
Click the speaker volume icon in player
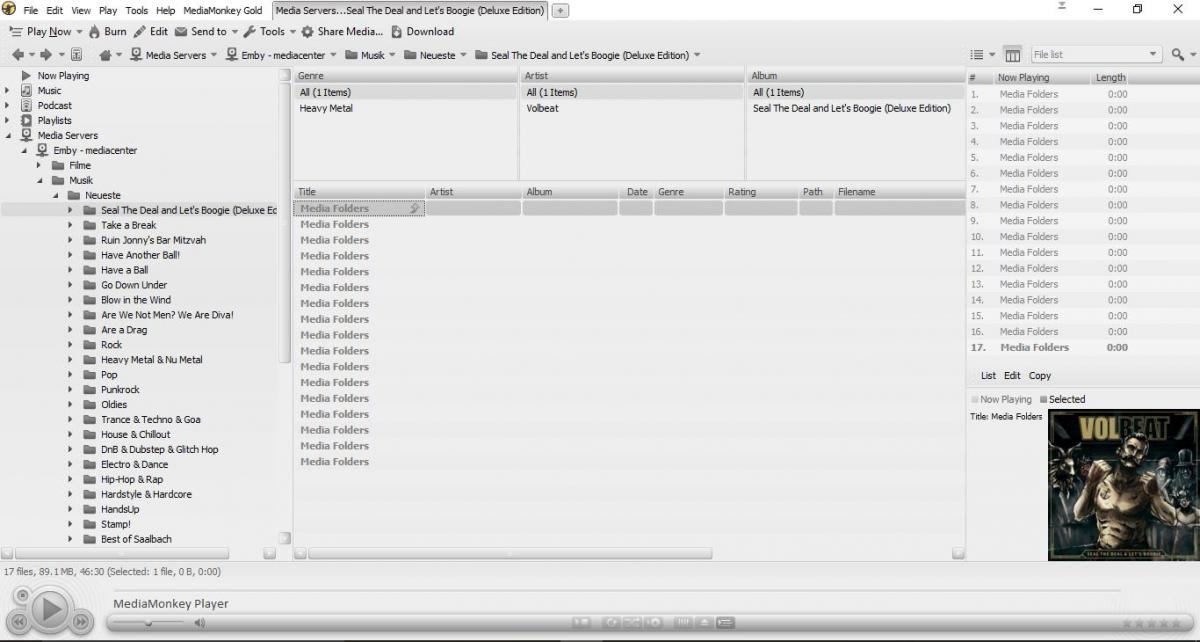pyautogui.click(x=200, y=623)
